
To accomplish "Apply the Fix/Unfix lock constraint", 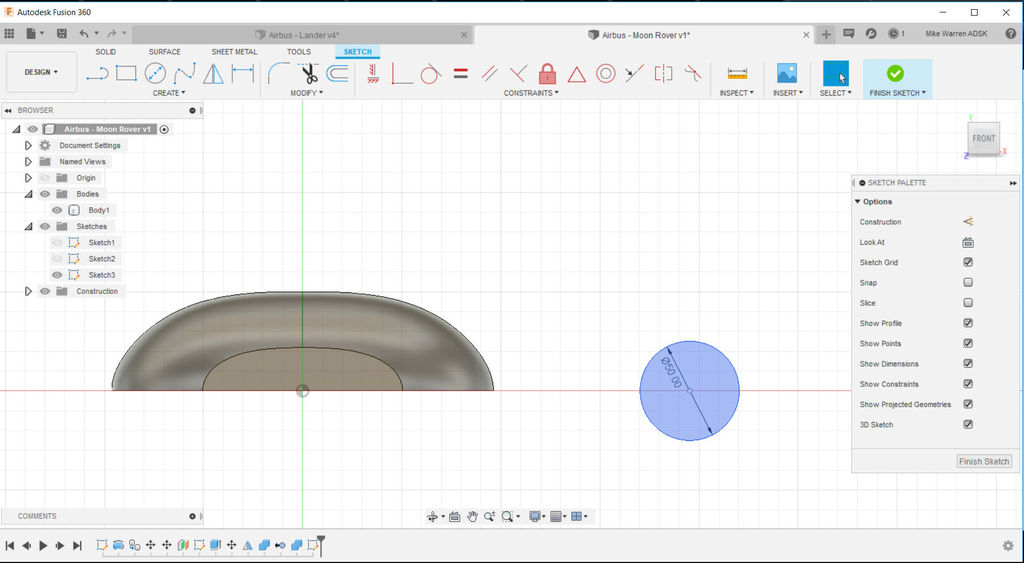I will click(547, 73).
